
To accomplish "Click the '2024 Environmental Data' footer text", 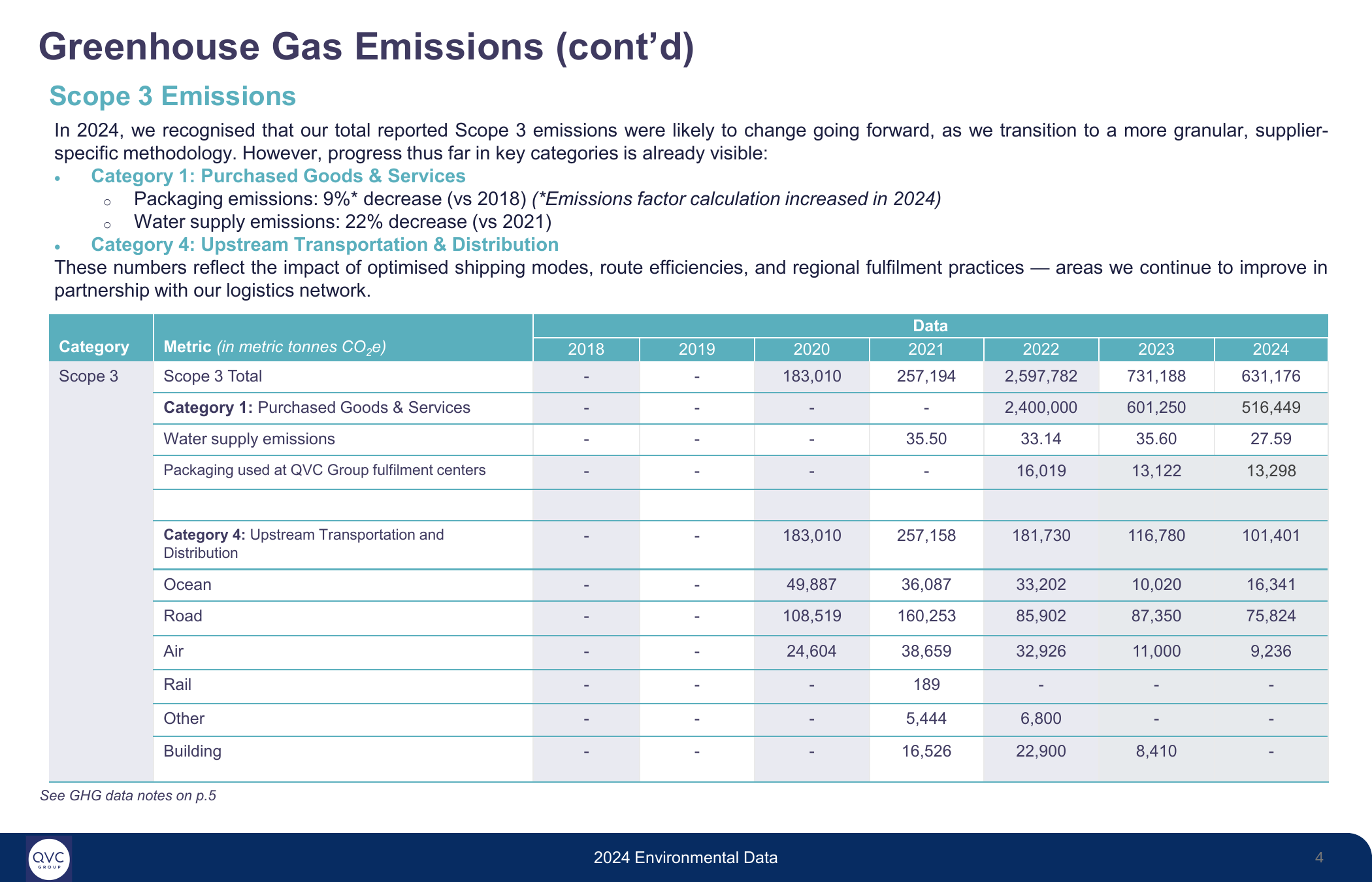I will click(x=685, y=858).
